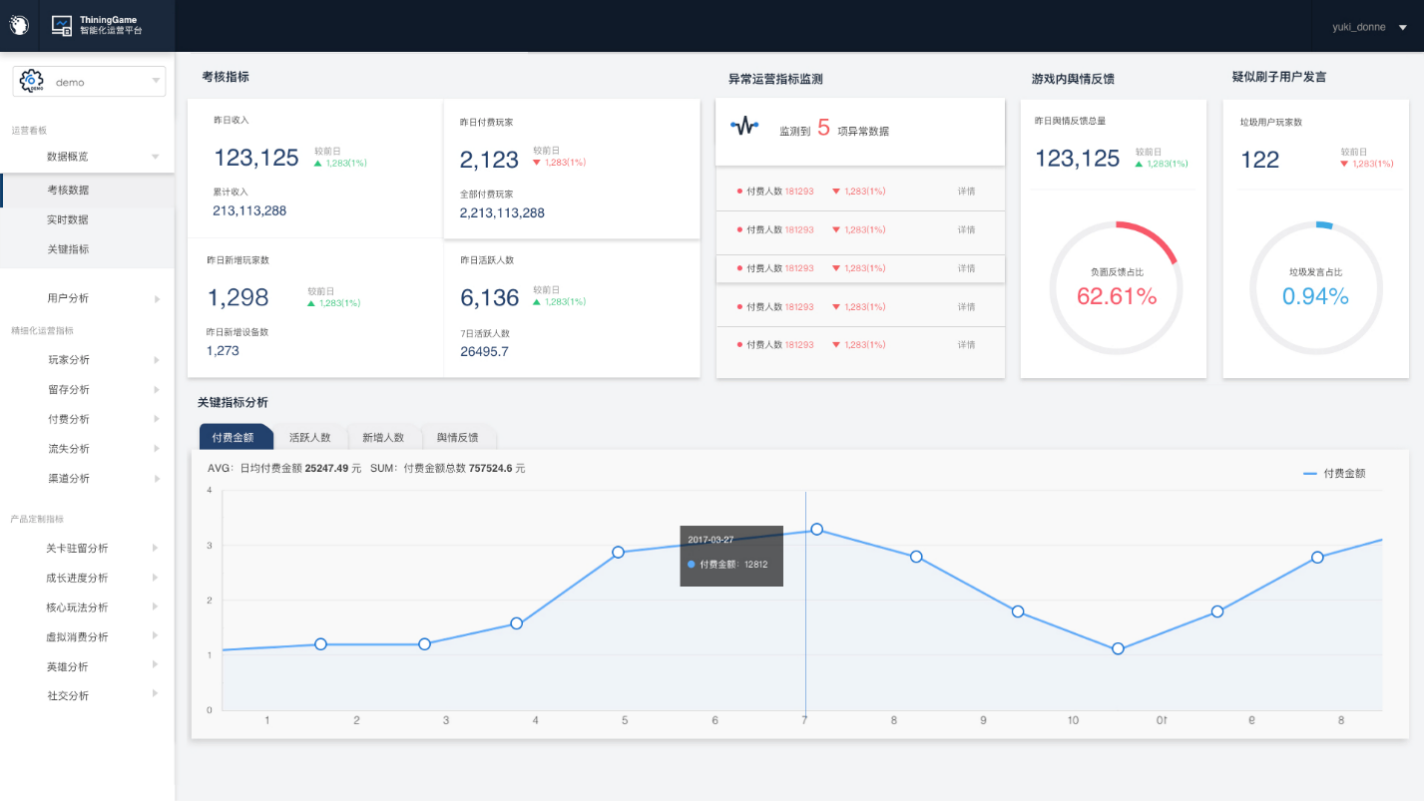Click the head logo icon in header
This screenshot has width=1424, height=801.
19,25
